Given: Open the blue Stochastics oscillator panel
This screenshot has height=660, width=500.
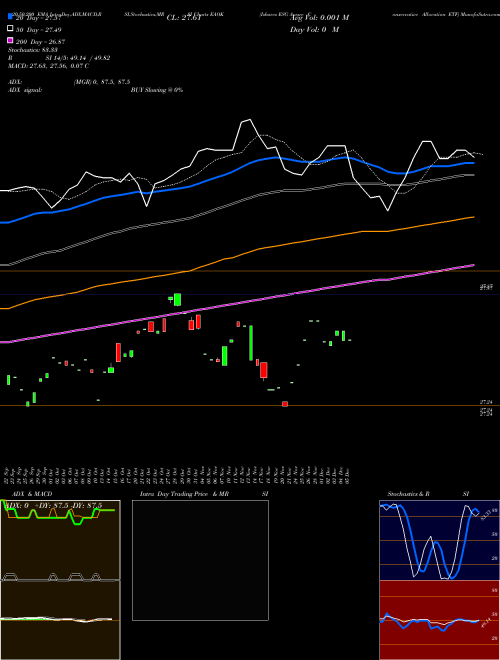Looking at the screenshot, I should [439, 540].
